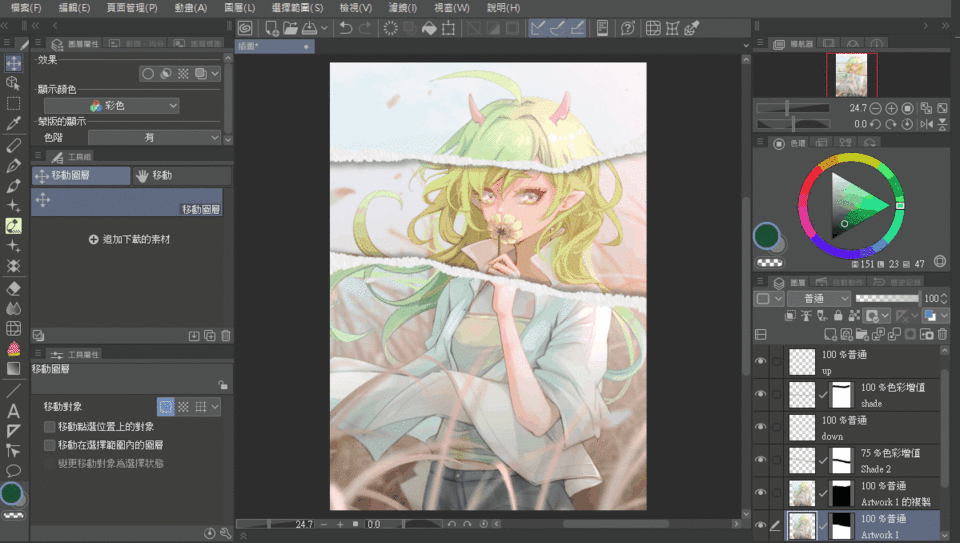Select the 移動圖層 sub tool group tab
This screenshot has height=543, width=960.
[x=81, y=176]
